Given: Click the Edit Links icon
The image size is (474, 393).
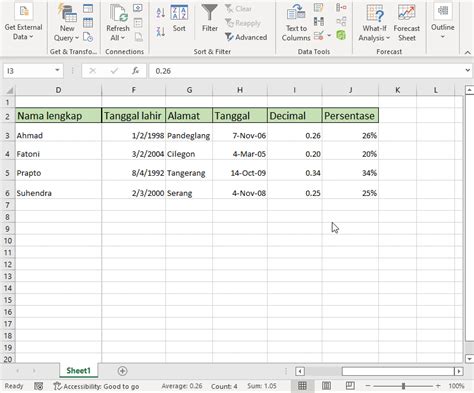Looking at the screenshot, I should click(x=138, y=37).
